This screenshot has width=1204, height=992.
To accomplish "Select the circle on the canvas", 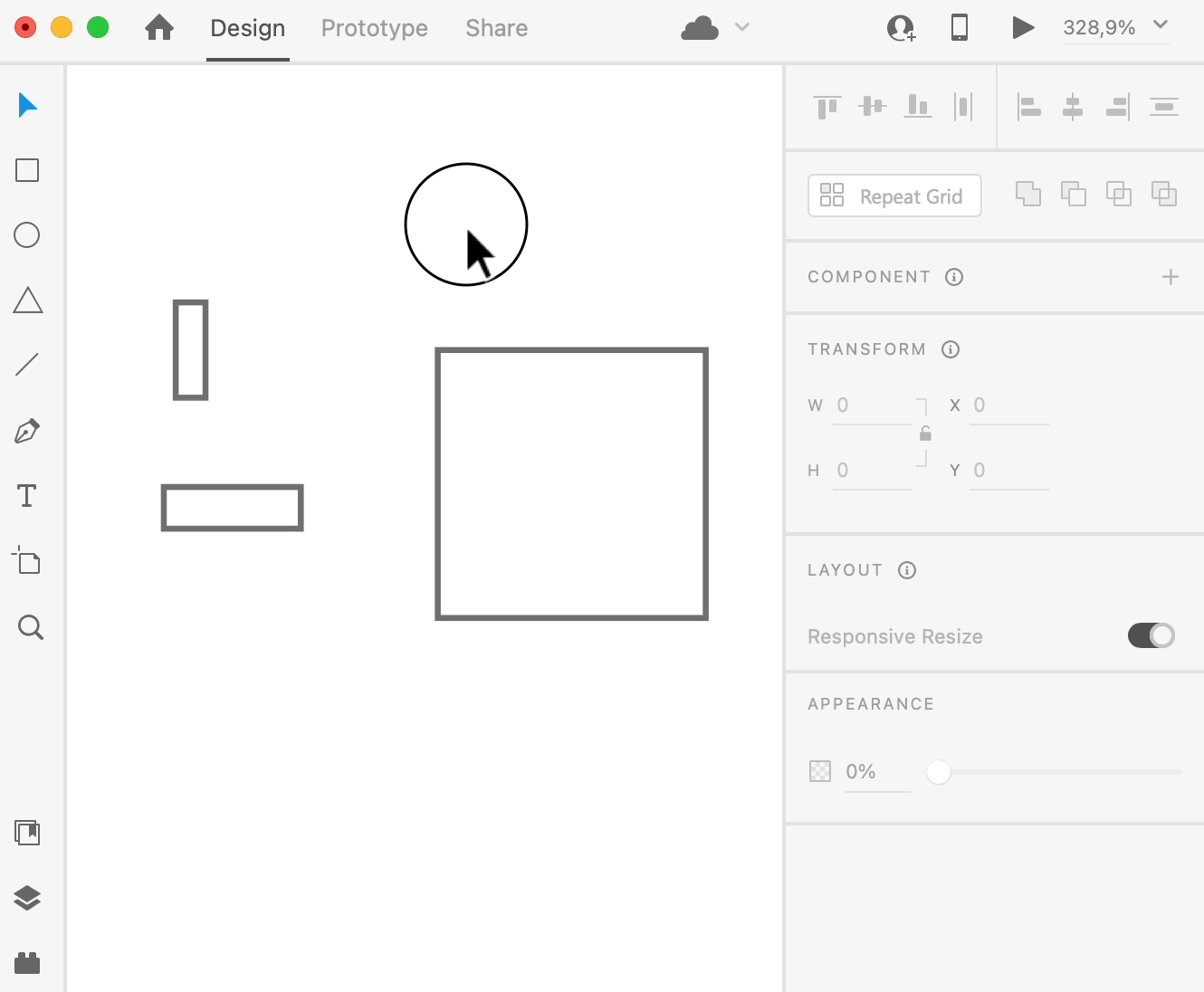I will [x=466, y=224].
